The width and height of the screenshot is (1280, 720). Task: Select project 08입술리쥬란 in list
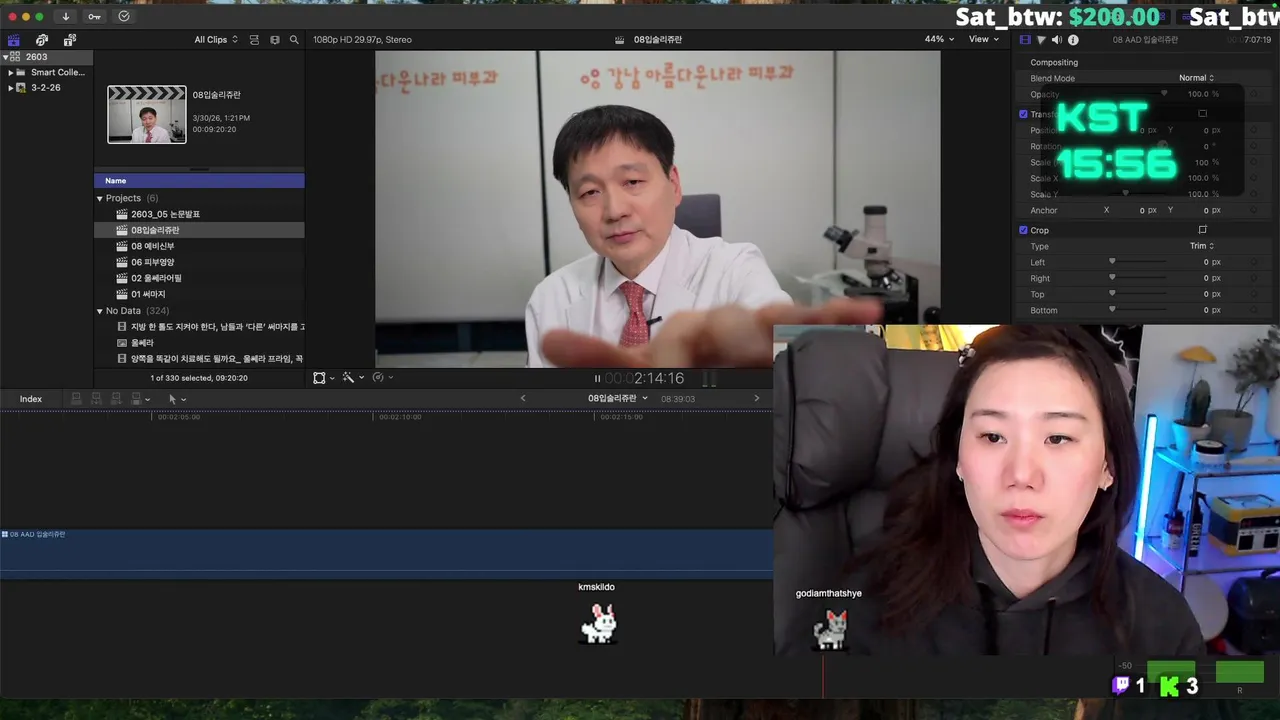(199, 230)
